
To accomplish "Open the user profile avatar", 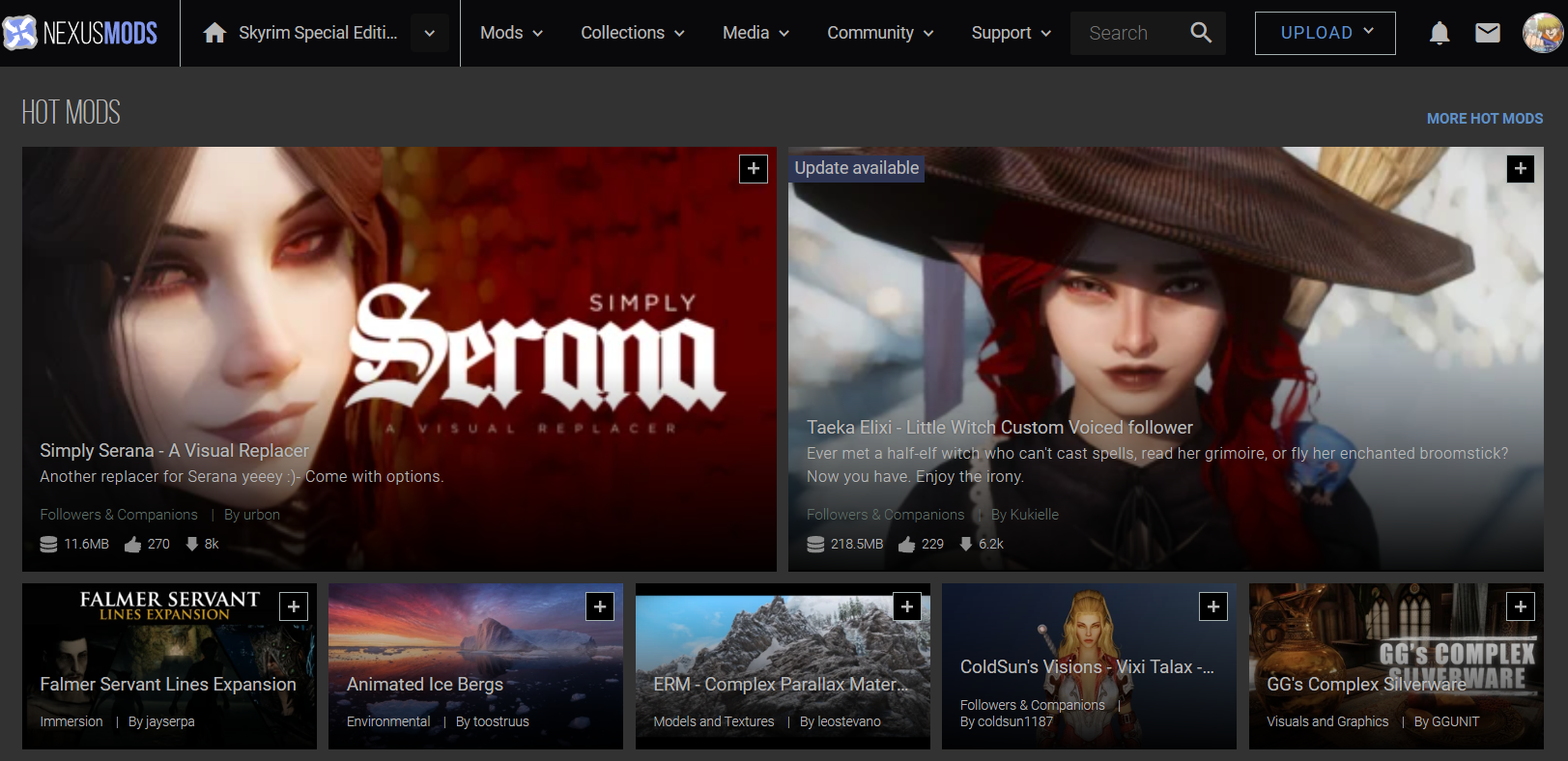I will pyautogui.click(x=1542, y=33).
